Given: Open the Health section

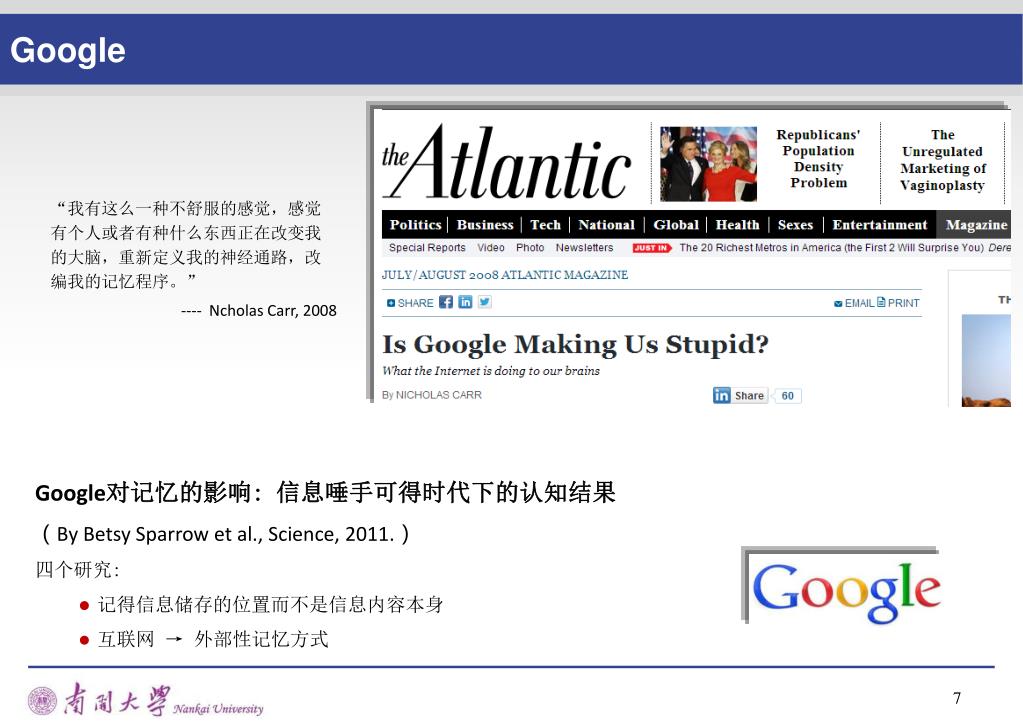Looking at the screenshot, I should click(737, 224).
